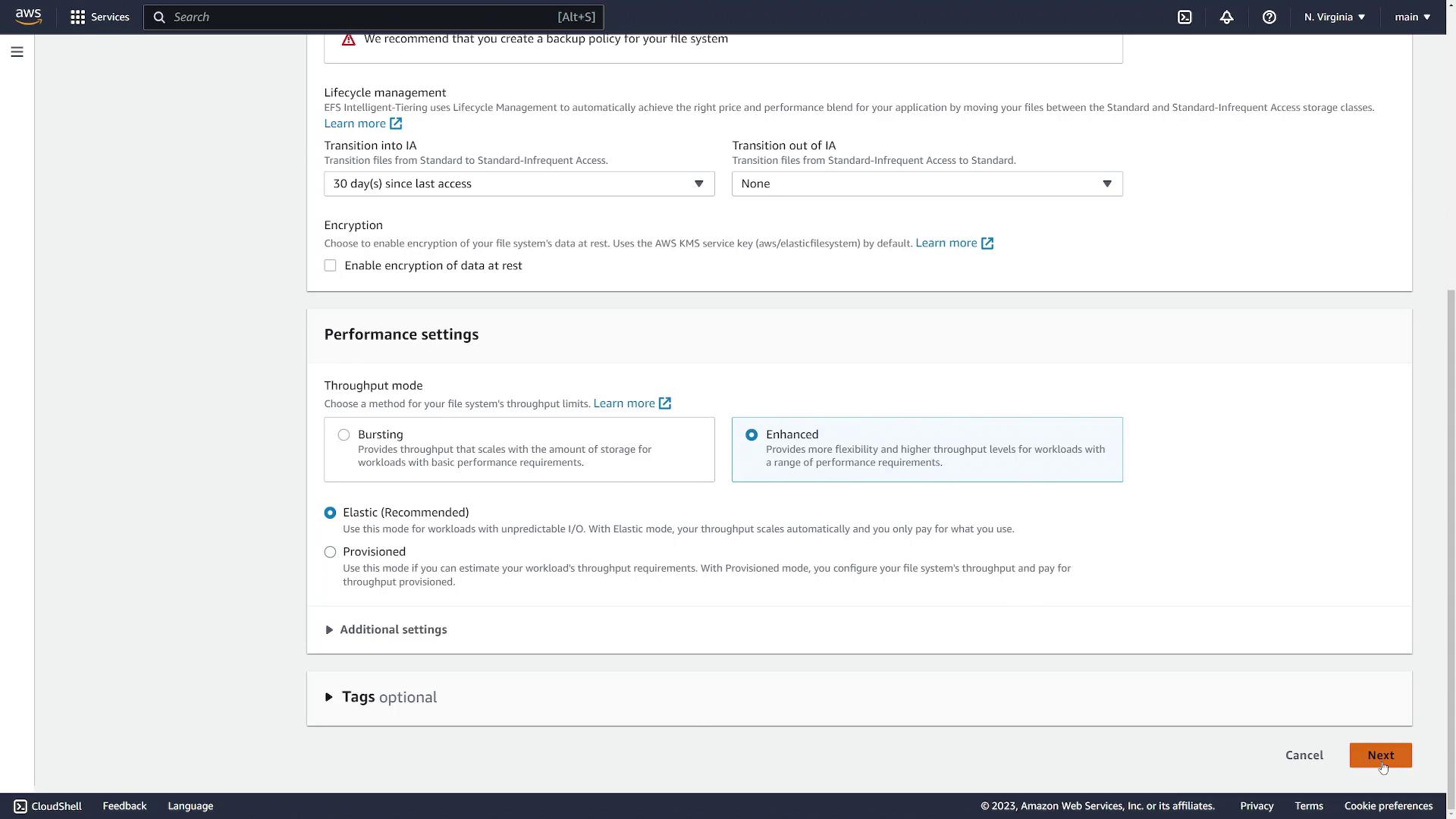Screen dimensions: 1456x819
Task: Click the Search bar icon
Action: pos(158,17)
